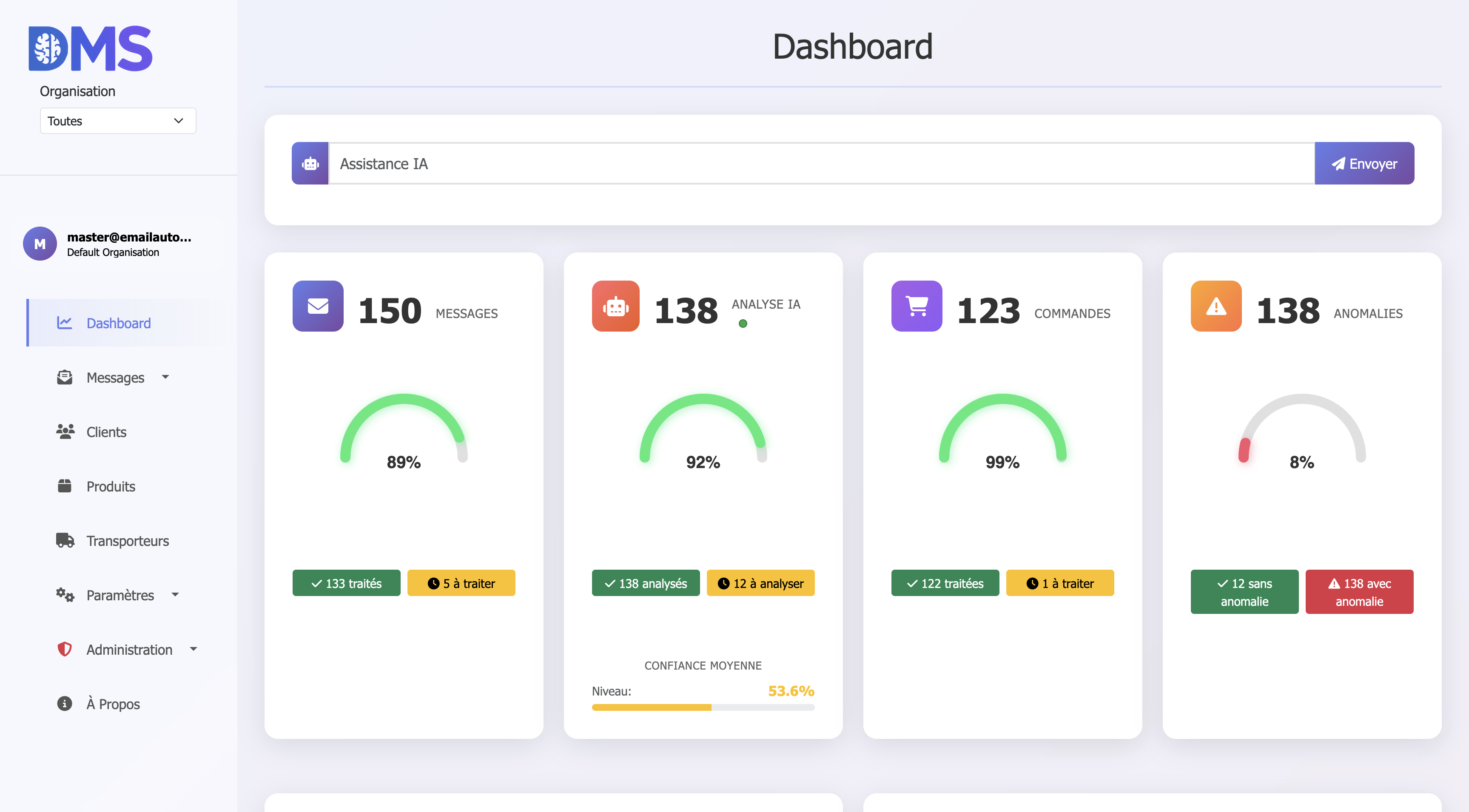Focus the Assistance IA text input
1469x812 pixels.
tap(821, 164)
